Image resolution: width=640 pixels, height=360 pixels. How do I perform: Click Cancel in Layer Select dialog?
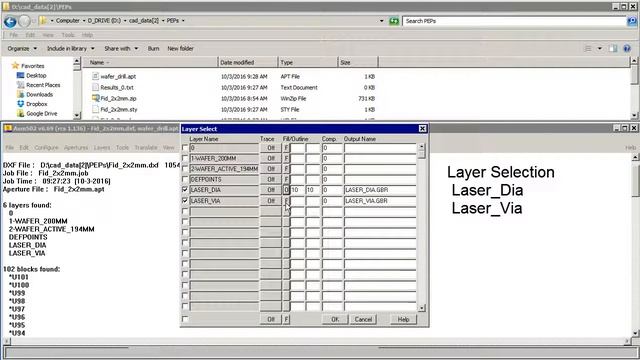point(363,319)
